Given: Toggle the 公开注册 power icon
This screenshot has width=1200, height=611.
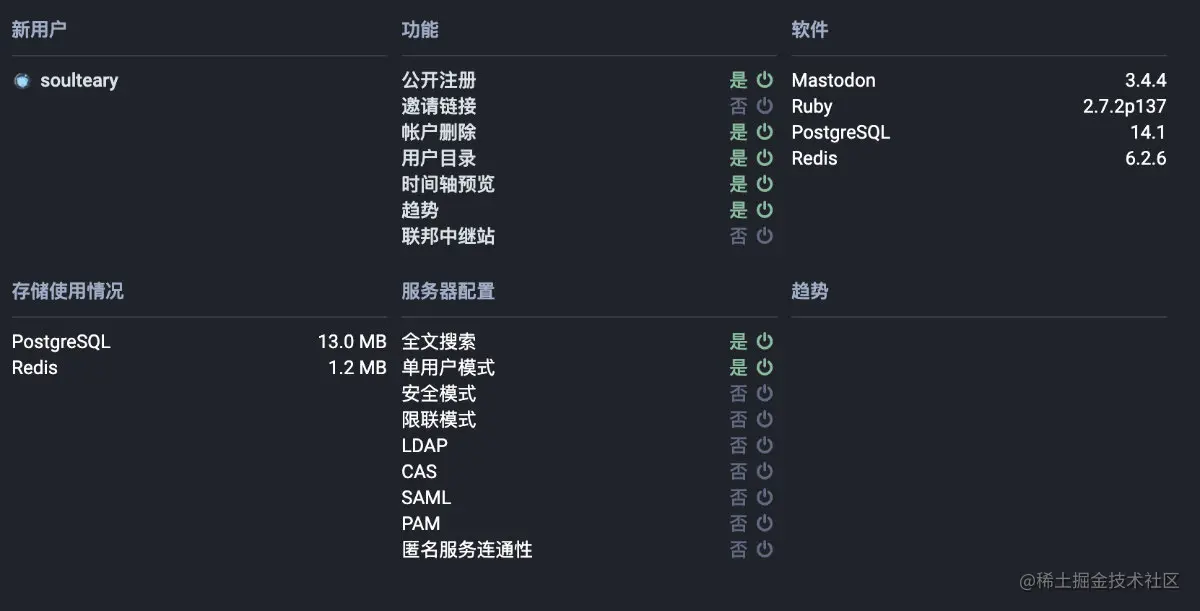Looking at the screenshot, I should click(x=763, y=80).
